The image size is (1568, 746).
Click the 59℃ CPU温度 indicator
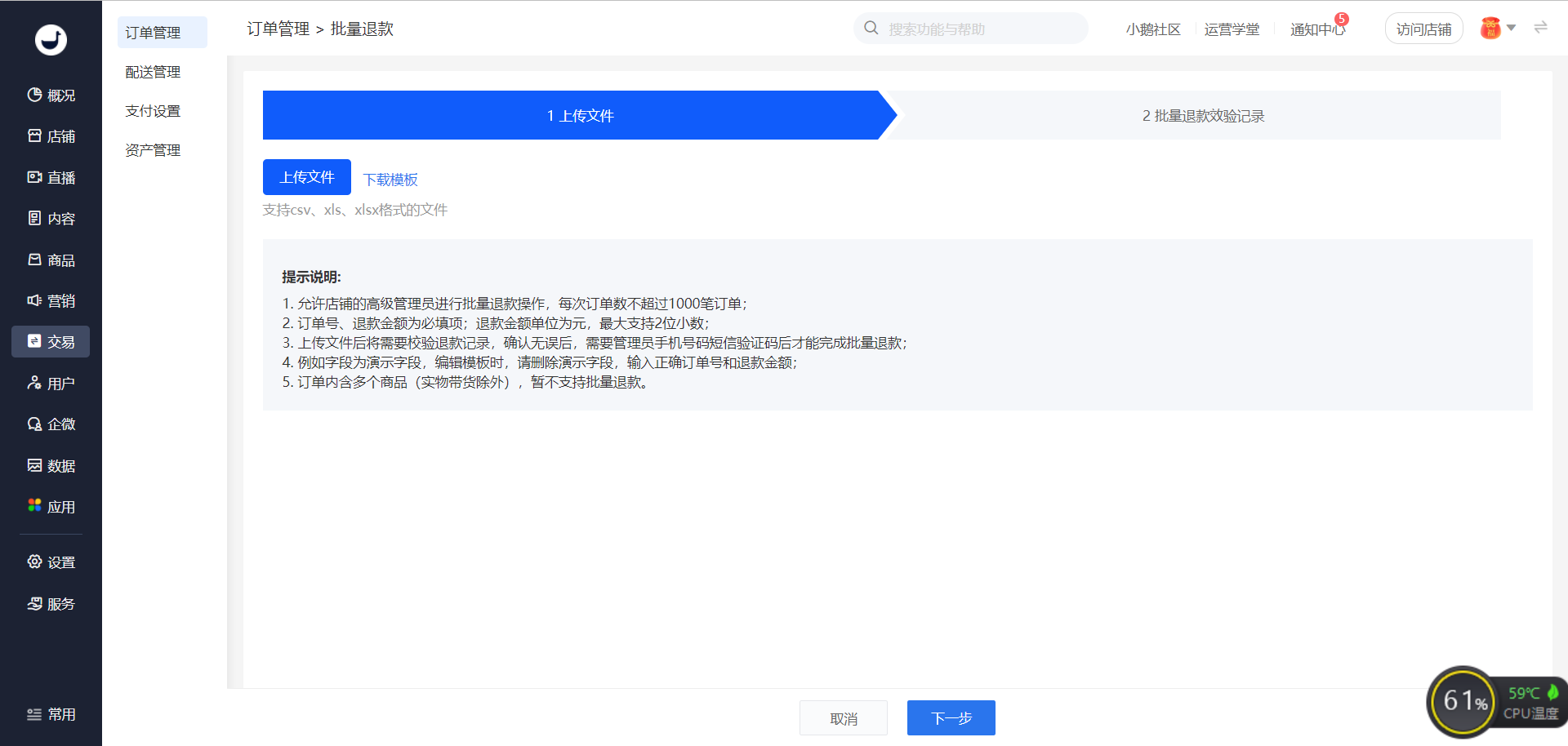click(x=1533, y=702)
